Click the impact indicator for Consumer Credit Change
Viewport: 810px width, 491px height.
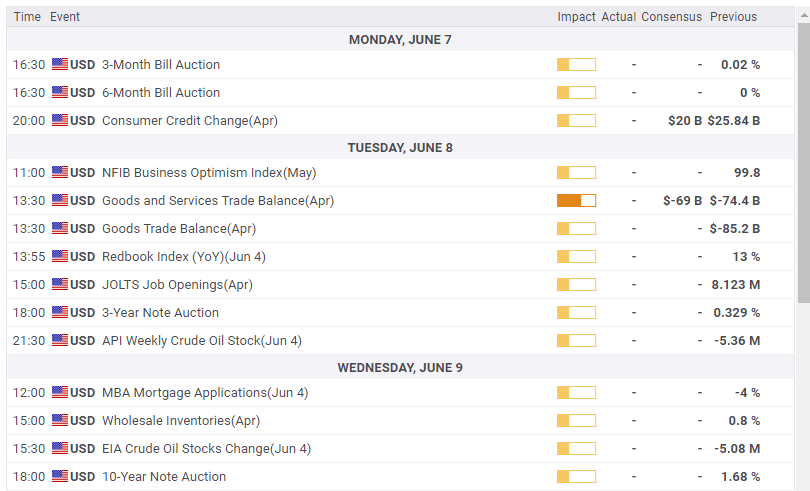click(576, 120)
